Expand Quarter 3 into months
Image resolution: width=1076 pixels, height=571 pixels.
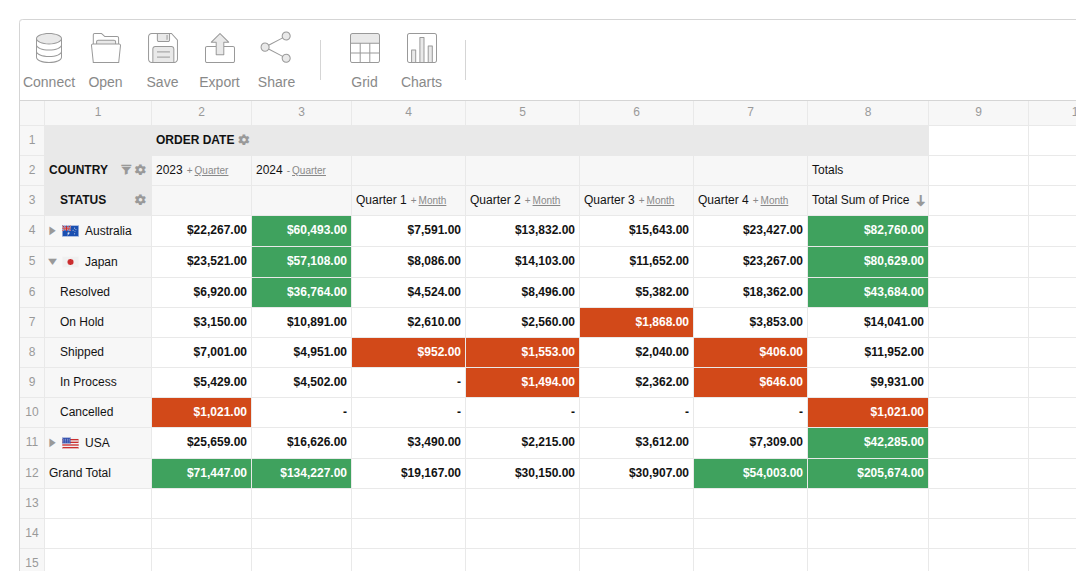[659, 201]
